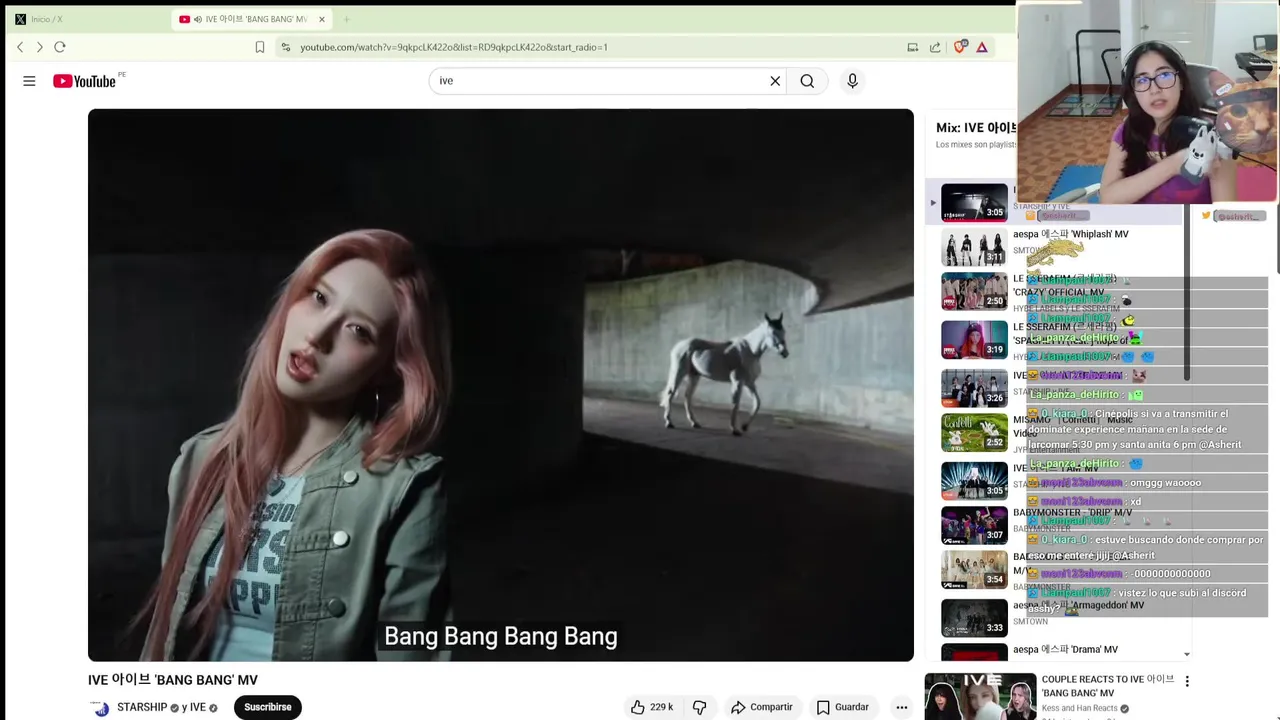Image resolution: width=1280 pixels, height=720 pixels.
Task: Like the video (229 k)
Action: point(650,707)
